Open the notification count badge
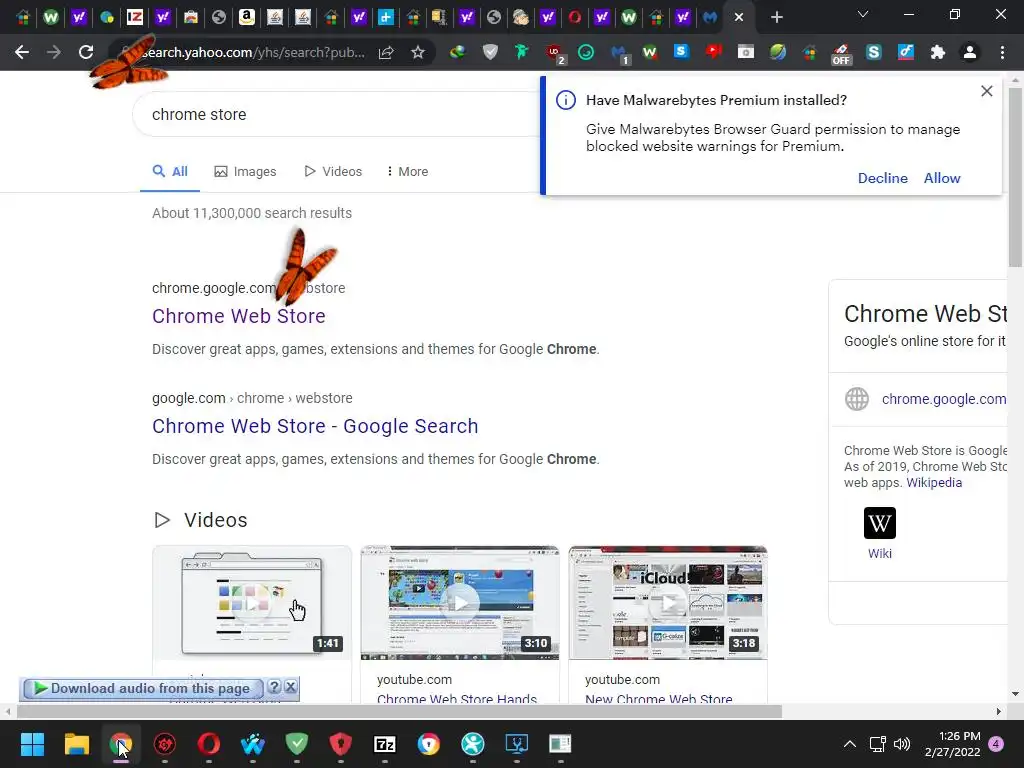This screenshot has width=1024, height=768. 996,744
